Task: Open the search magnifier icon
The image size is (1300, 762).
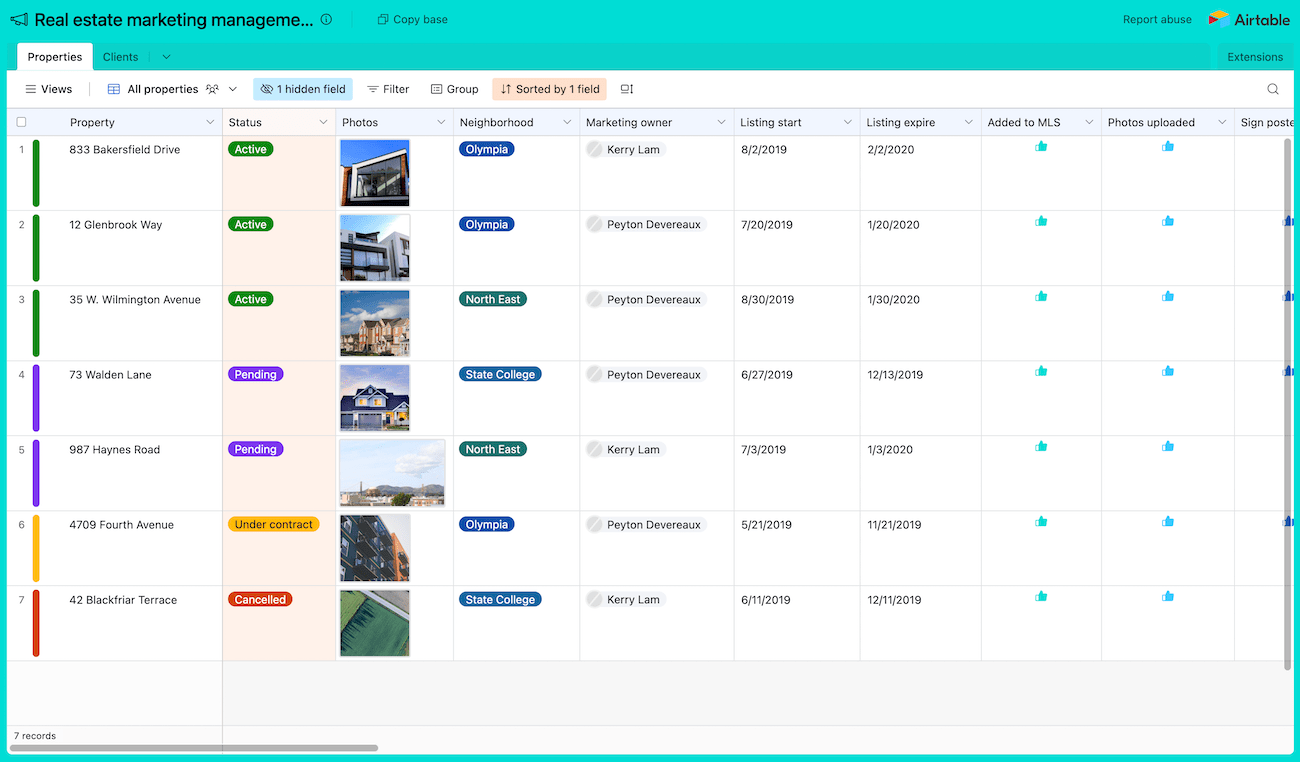Action: [1273, 89]
